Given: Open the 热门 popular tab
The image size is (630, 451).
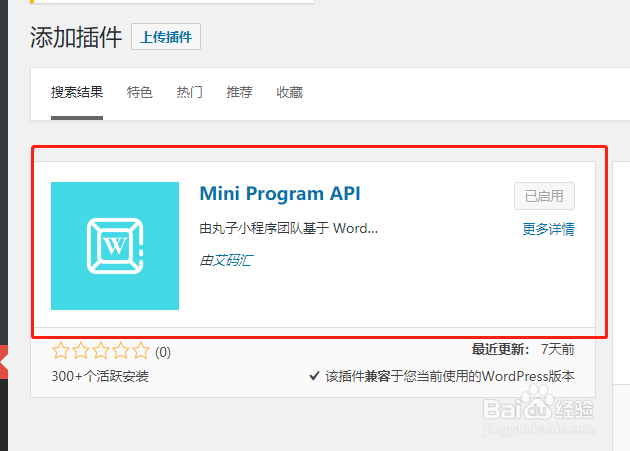Looking at the screenshot, I should (x=189, y=92).
